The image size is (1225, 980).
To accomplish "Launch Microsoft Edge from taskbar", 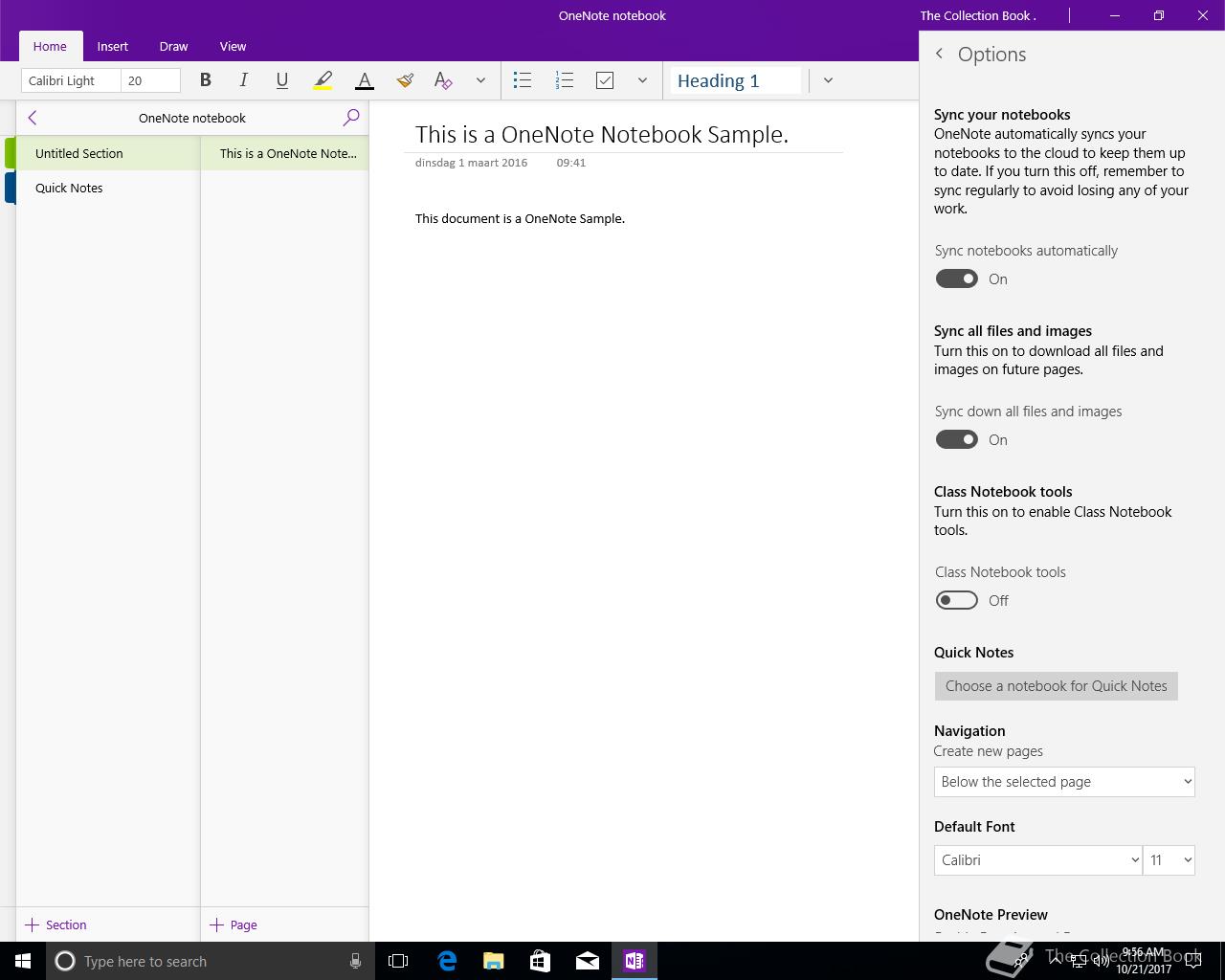I will point(447,961).
